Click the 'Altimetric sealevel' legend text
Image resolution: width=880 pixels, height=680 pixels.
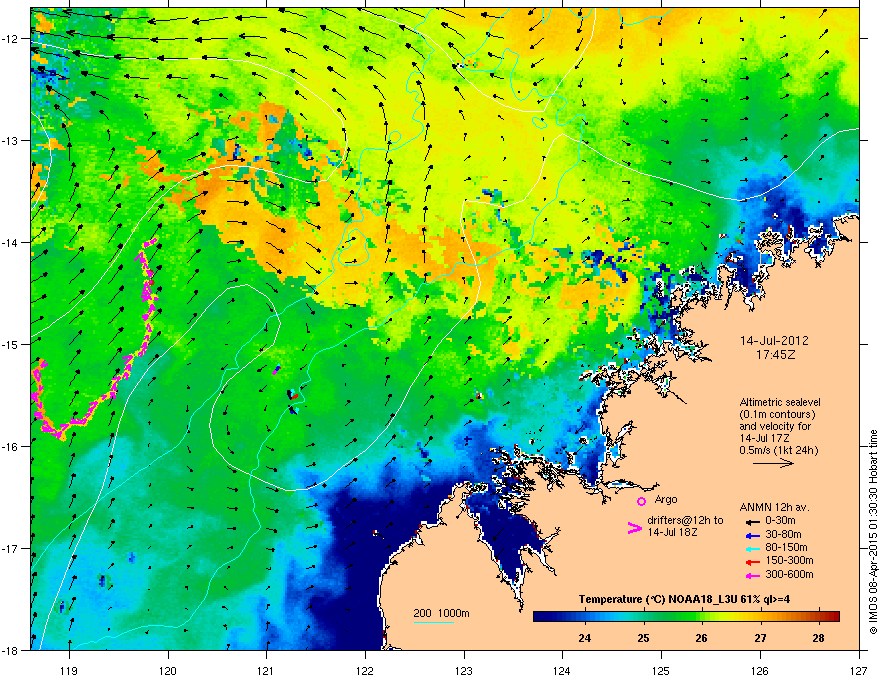[x=780, y=402]
